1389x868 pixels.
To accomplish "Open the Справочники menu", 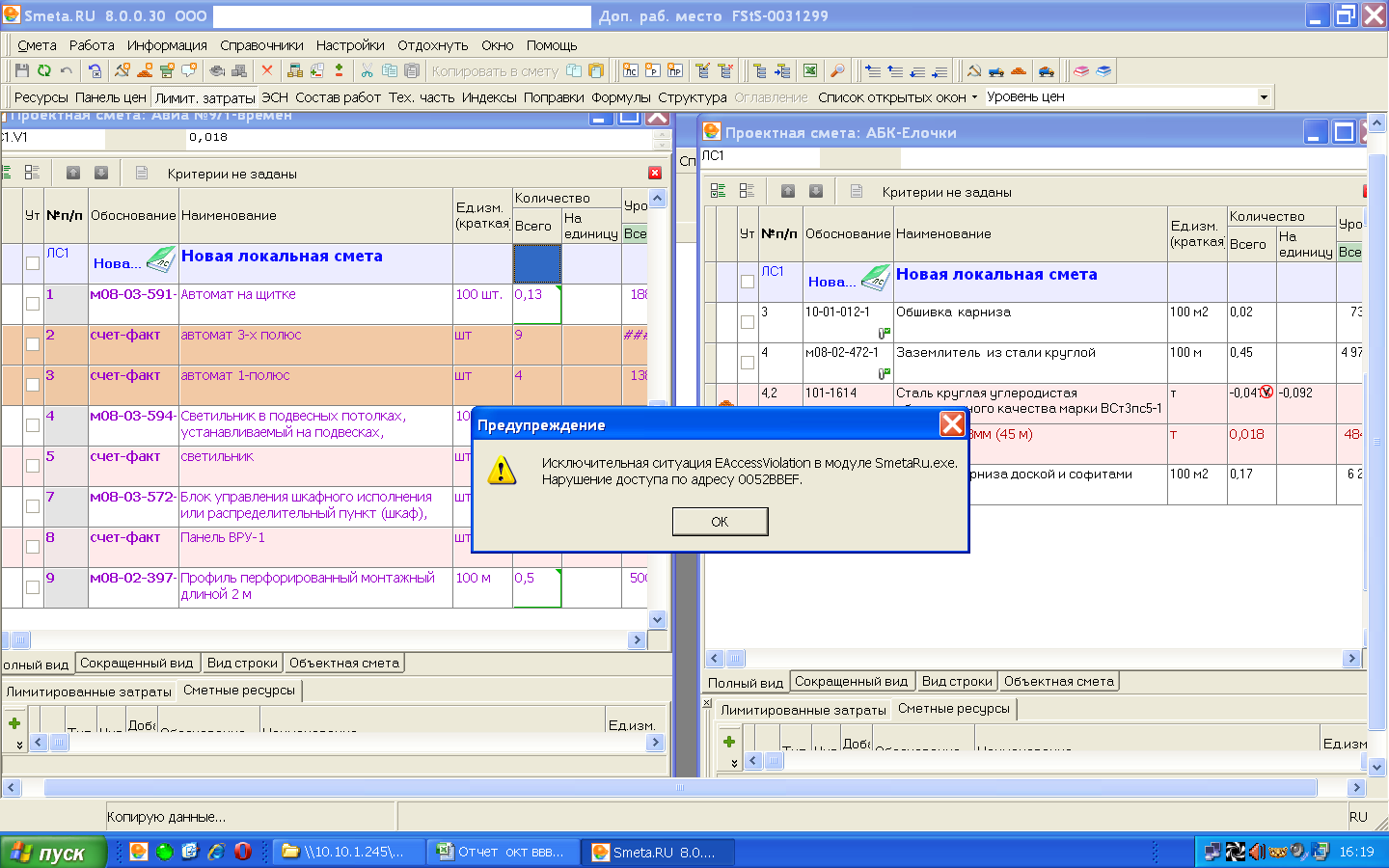I will [x=261, y=45].
